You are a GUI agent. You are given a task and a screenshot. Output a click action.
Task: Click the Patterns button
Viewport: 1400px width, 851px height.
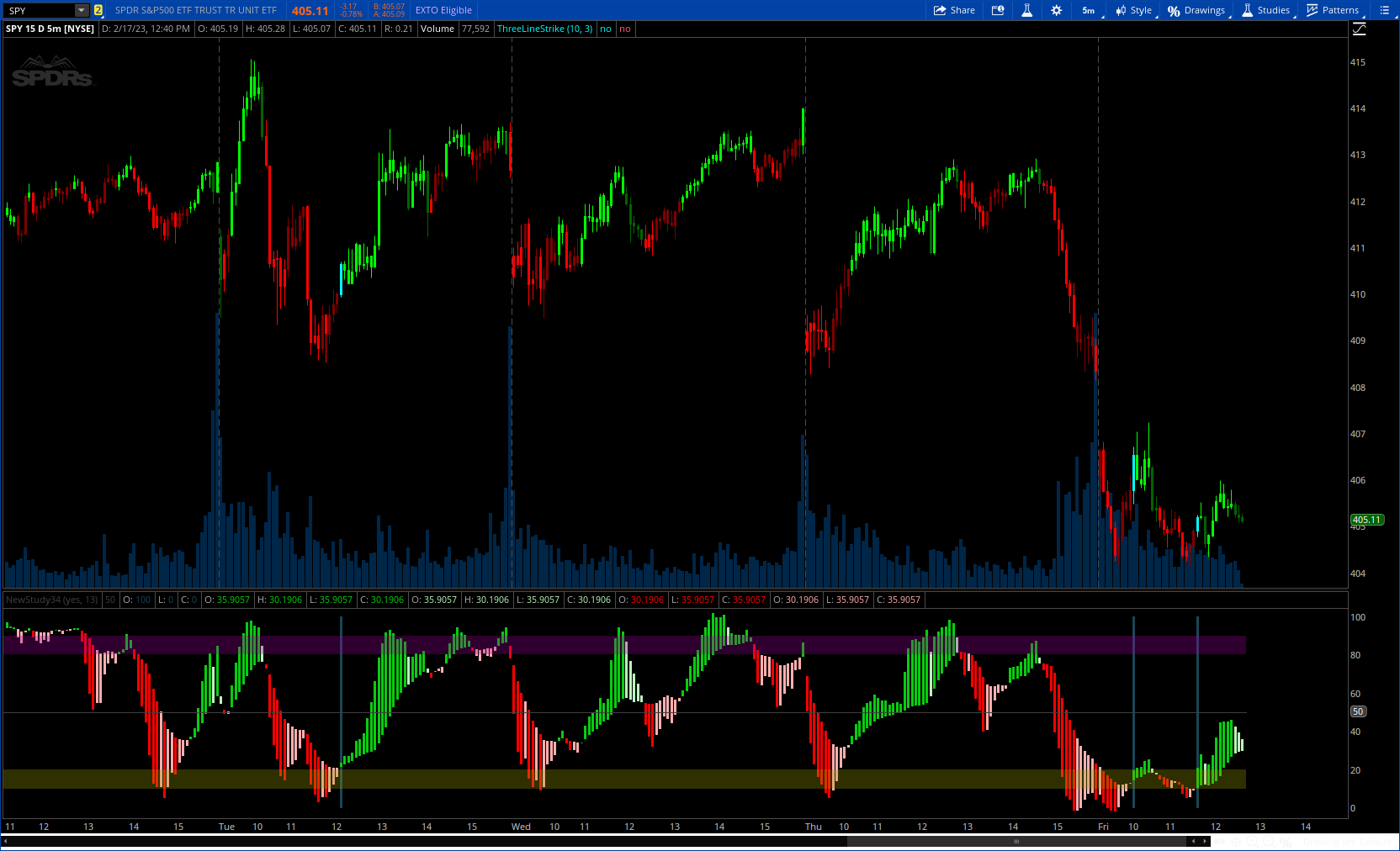[1333, 10]
